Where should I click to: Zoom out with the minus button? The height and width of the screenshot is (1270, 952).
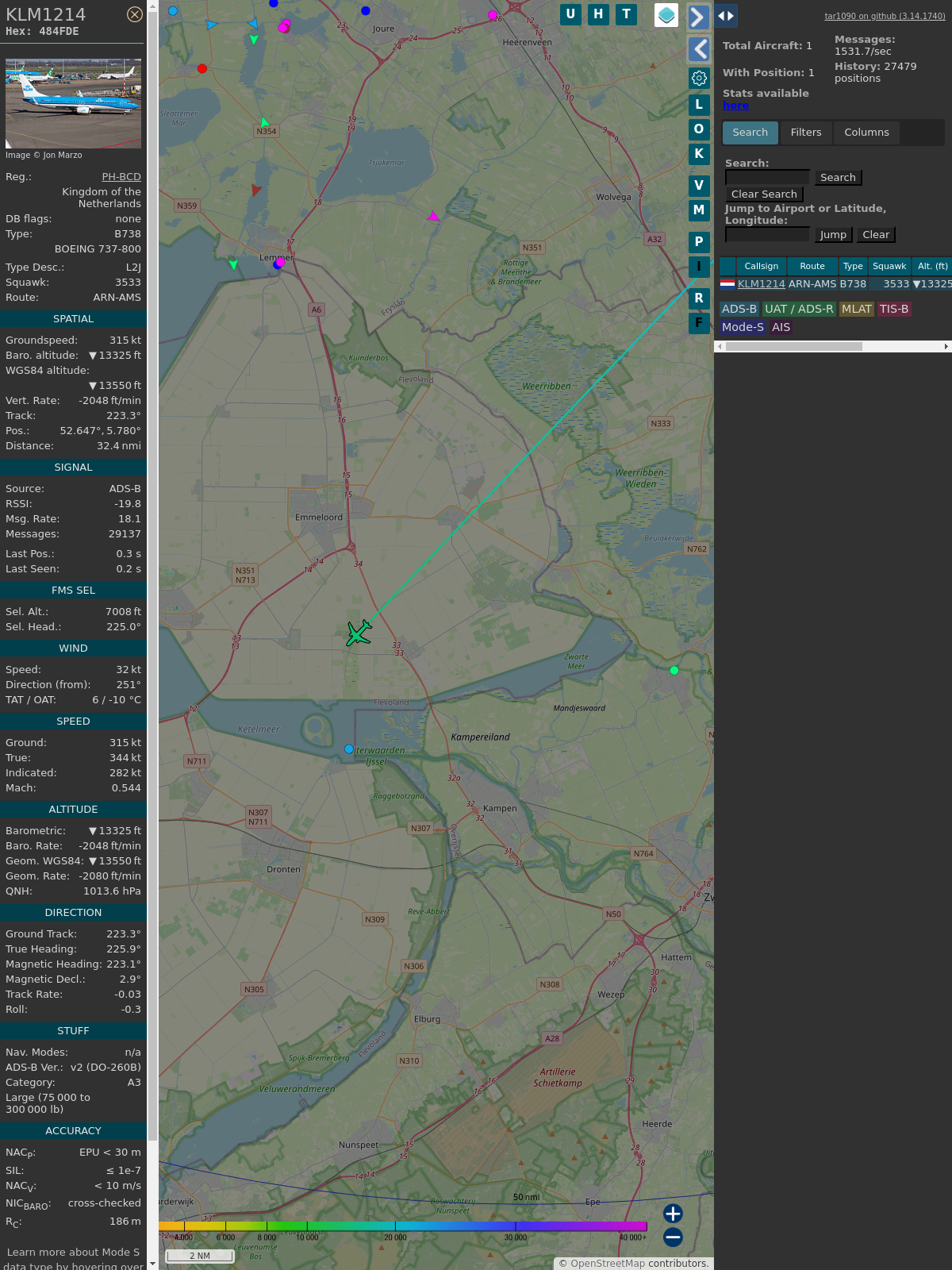673,1237
